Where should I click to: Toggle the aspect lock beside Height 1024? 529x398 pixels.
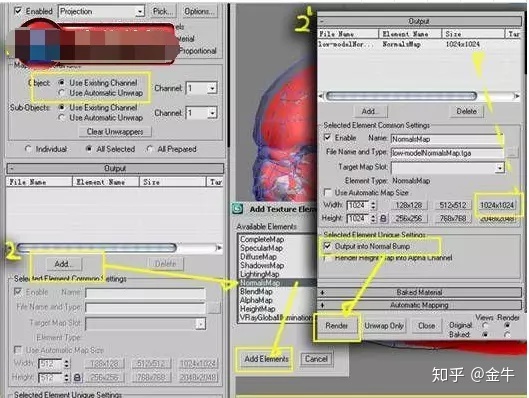point(383,219)
